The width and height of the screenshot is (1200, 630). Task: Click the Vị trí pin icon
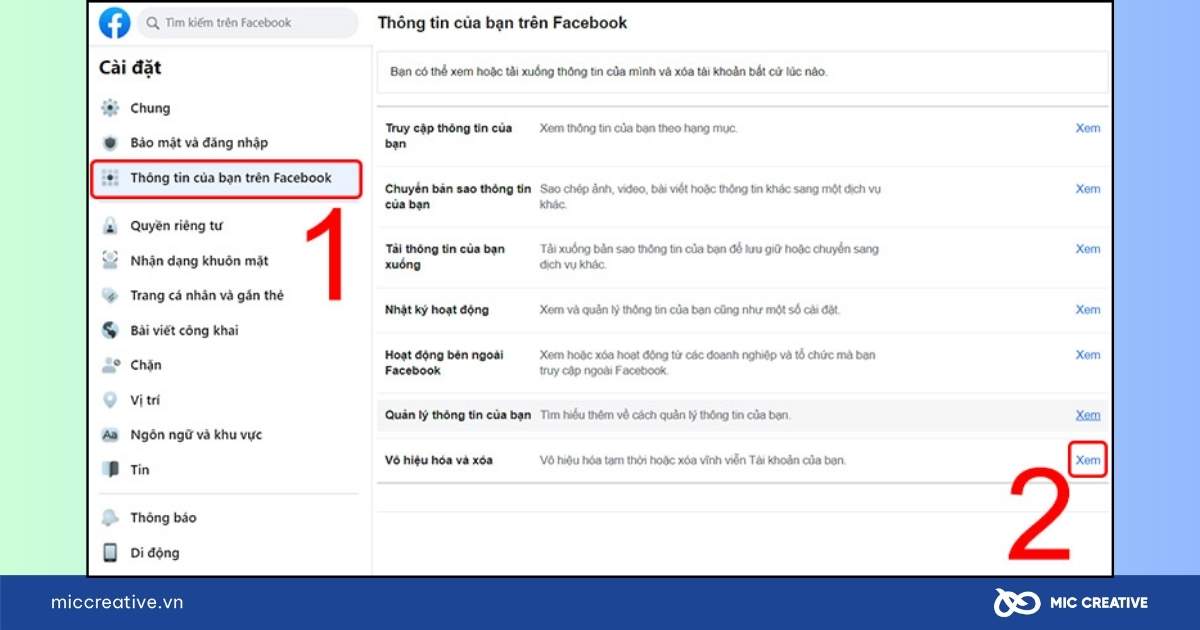point(110,400)
